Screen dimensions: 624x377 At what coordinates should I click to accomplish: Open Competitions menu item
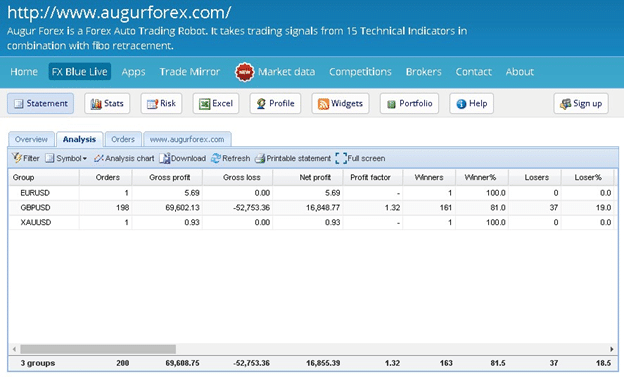point(360,72)
